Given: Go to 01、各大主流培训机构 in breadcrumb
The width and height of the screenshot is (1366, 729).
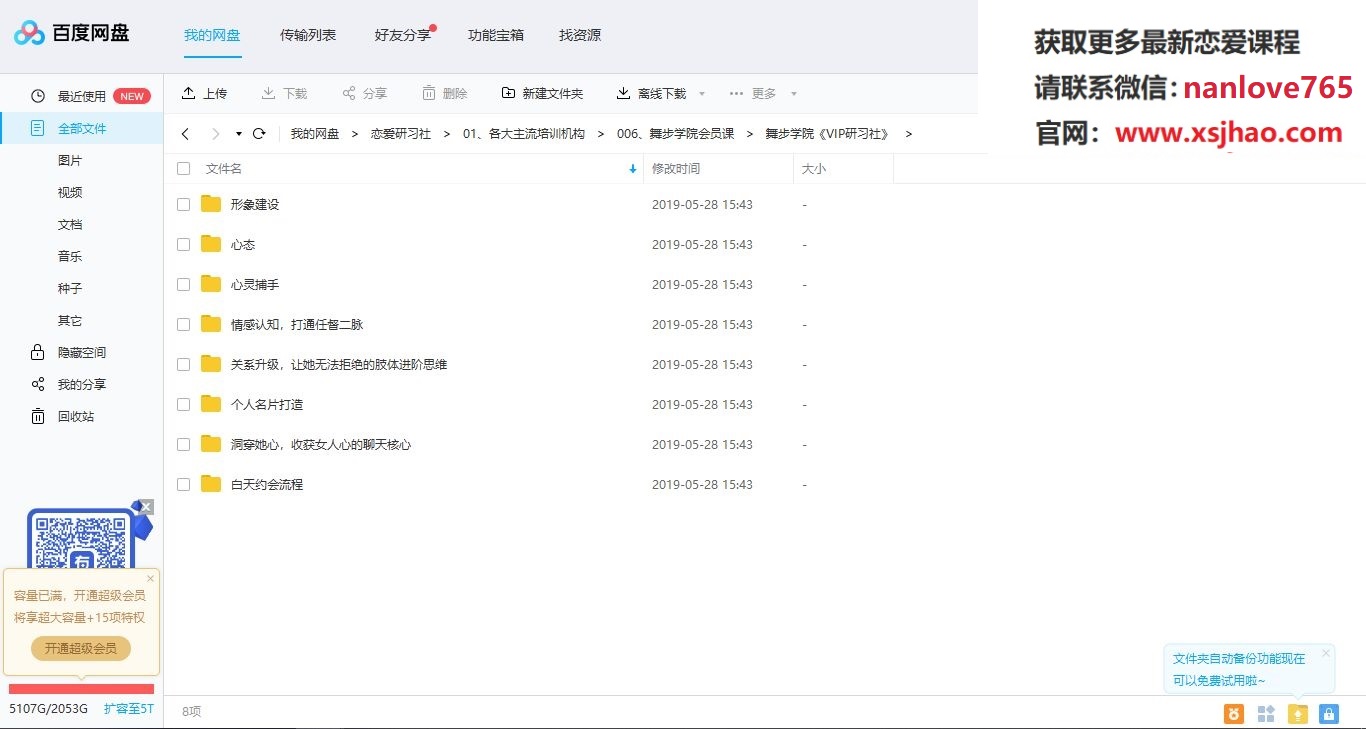Looking at the screenshot, I should coord(524,134).
